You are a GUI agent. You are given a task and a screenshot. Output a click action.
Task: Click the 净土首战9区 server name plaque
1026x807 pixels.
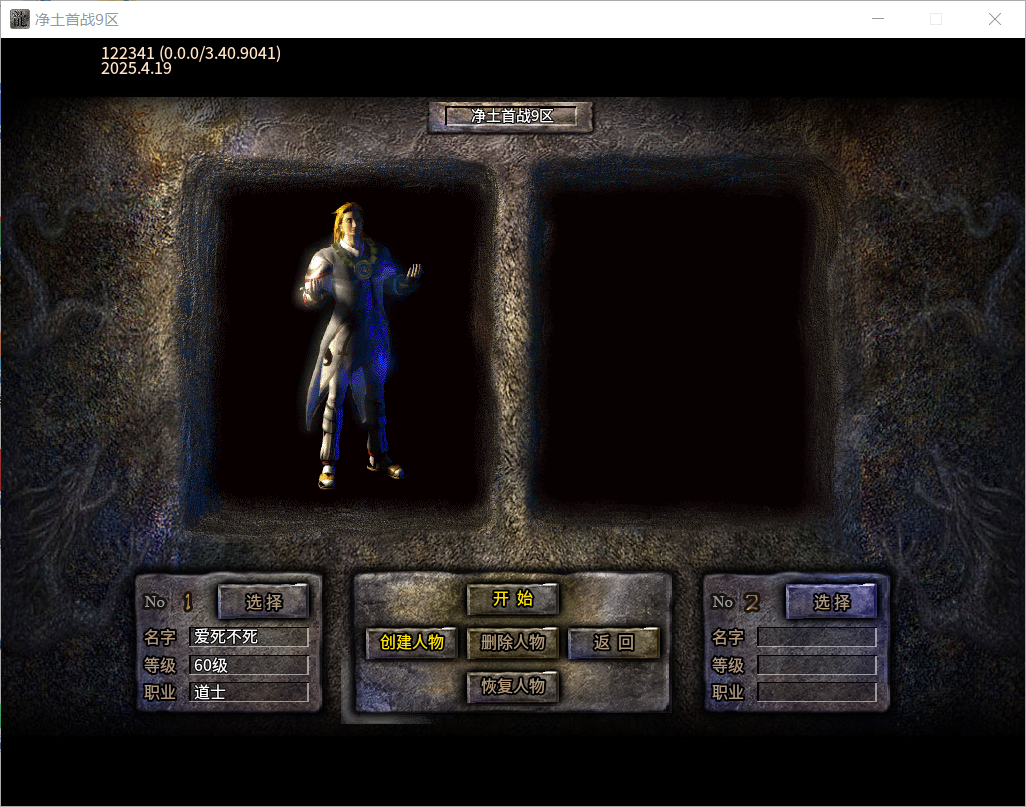(x=511, y=117)
